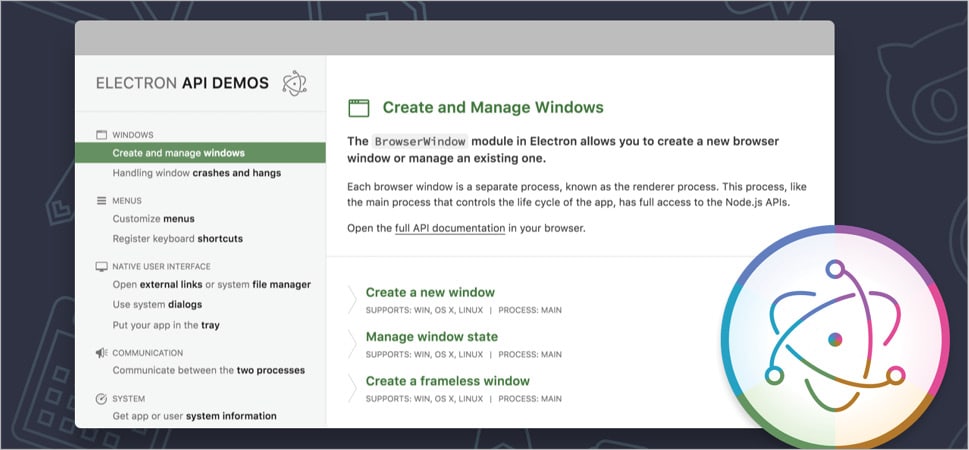Open the Use system dialogs demo
This screenshot has width=969, height=450.
point(157,305)
